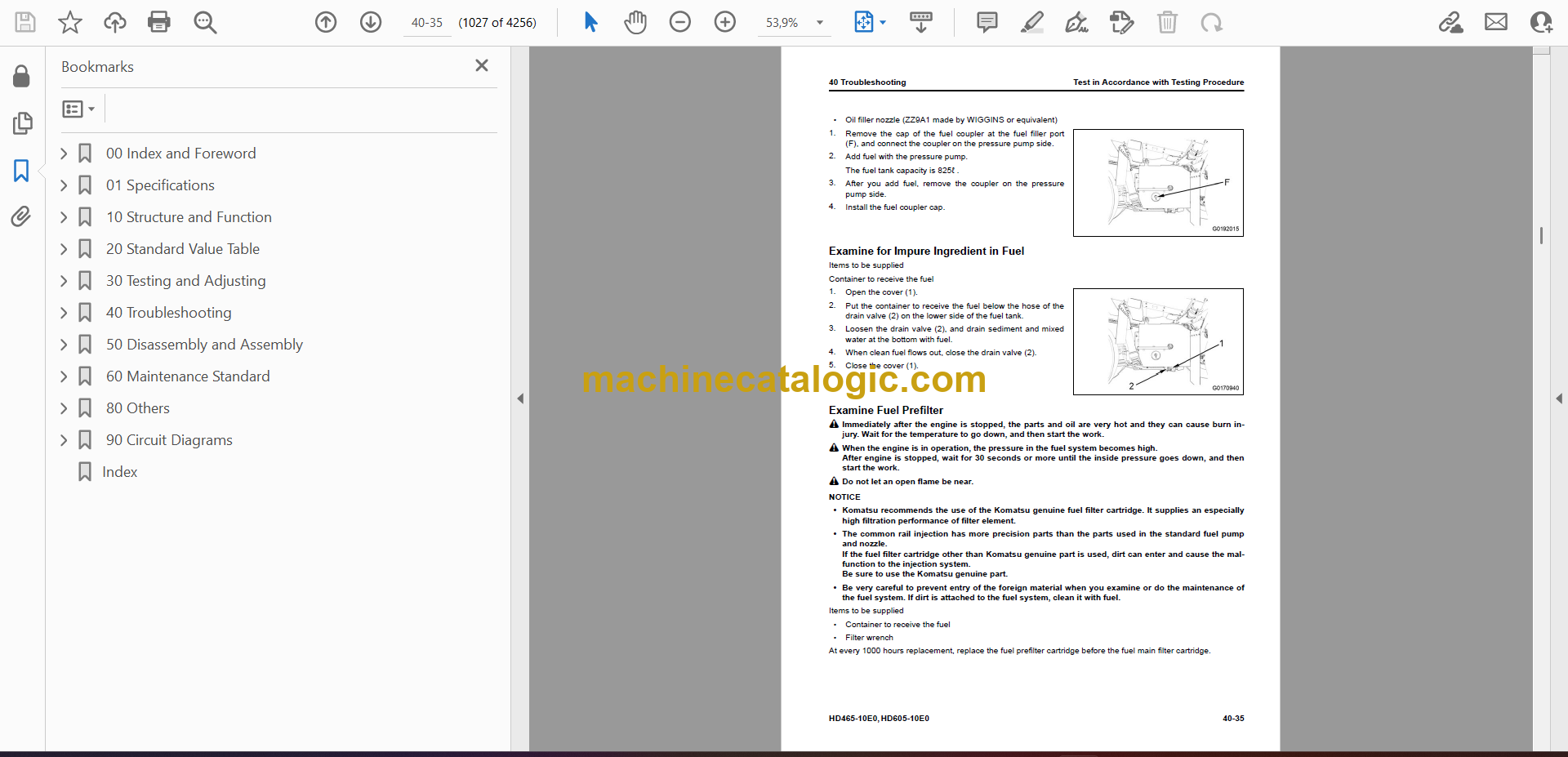Open the sign document tool
The width and height of the screenshot is (1568, 757).
tap(1077, 22)
